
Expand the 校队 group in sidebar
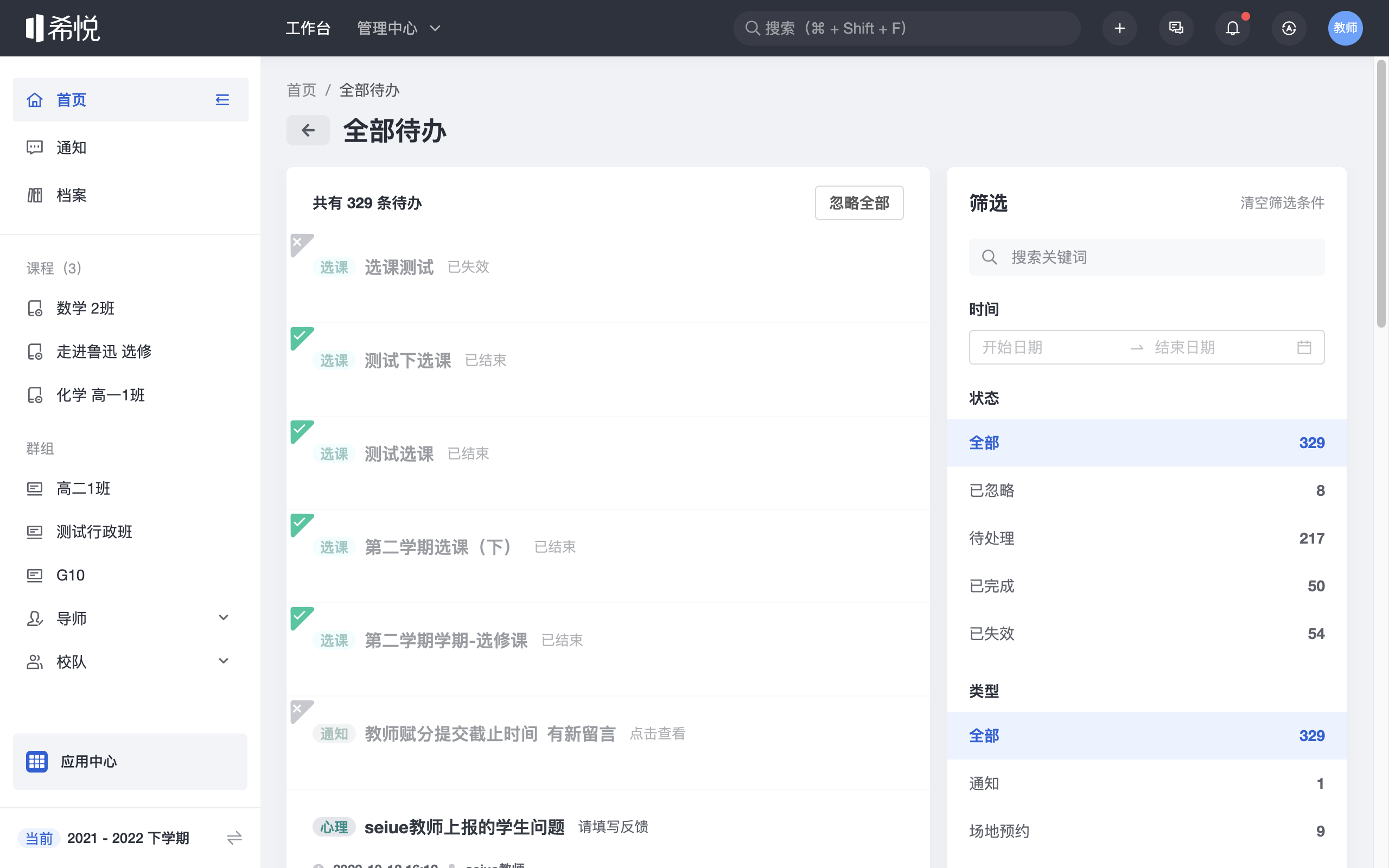pos(224,661)
